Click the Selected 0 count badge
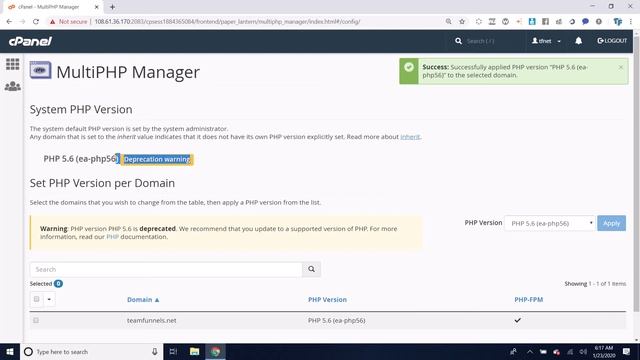The height and width of the screenshot is (360, 640). click(x=58, y=284)
